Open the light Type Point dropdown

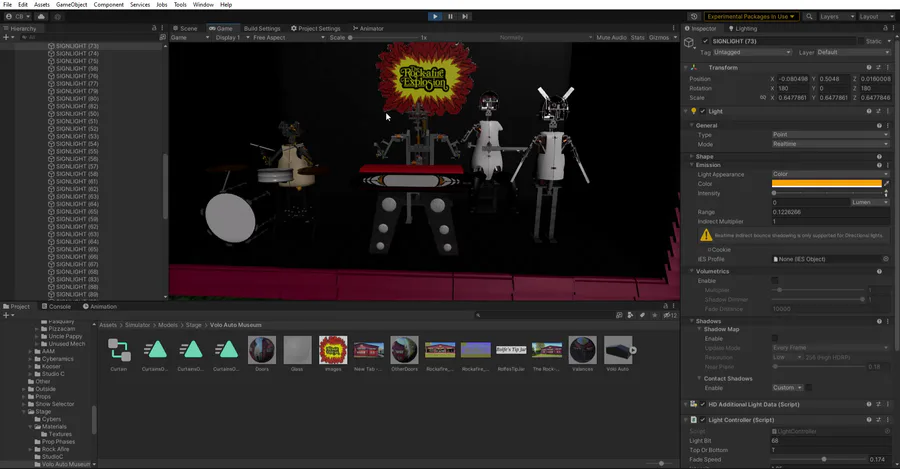pyautogui.click(x=830, y=134)
